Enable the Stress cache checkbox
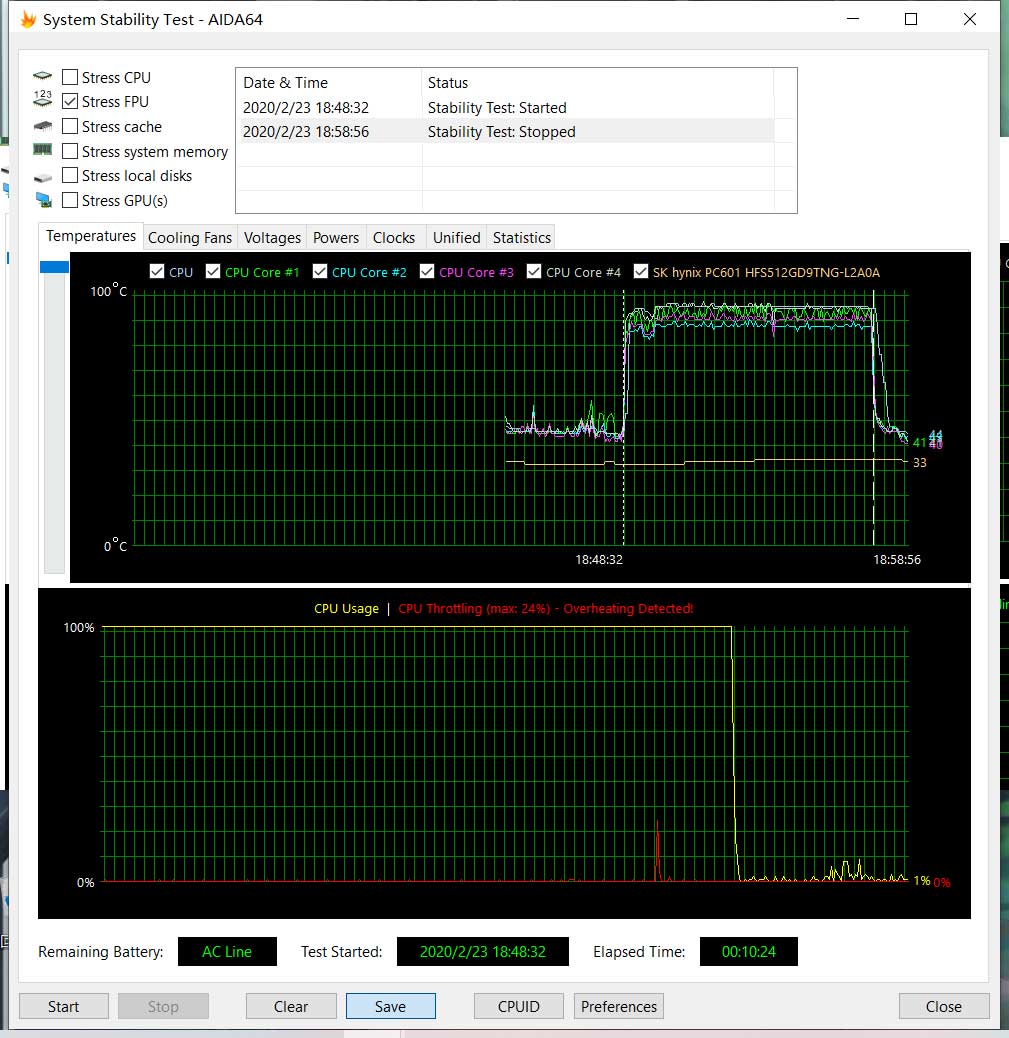The width and height of the screenshot is (1009, 1038). 70,126
